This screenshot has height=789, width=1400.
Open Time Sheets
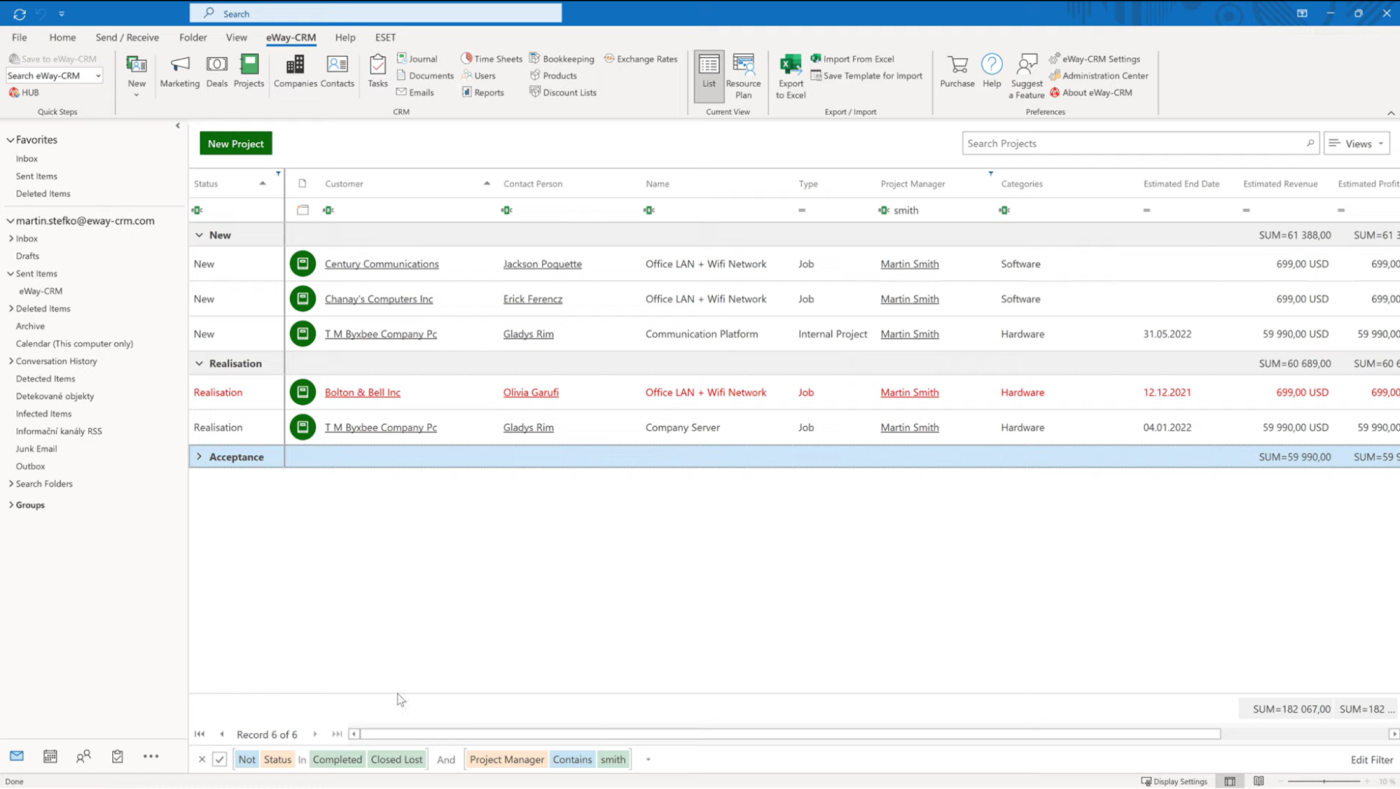point(492,59)
